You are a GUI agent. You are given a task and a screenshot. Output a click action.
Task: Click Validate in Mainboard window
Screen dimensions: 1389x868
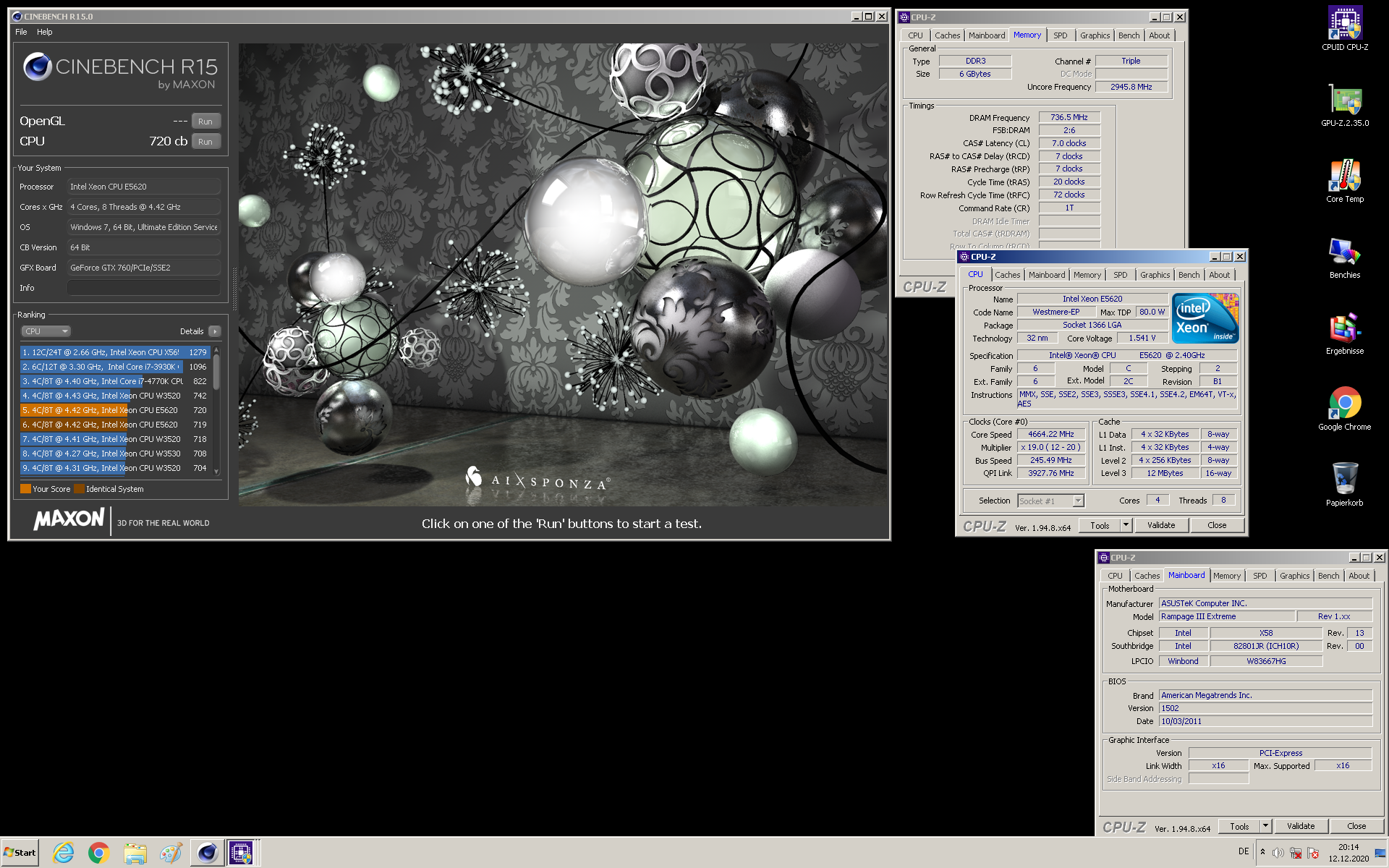(1301, 827)
